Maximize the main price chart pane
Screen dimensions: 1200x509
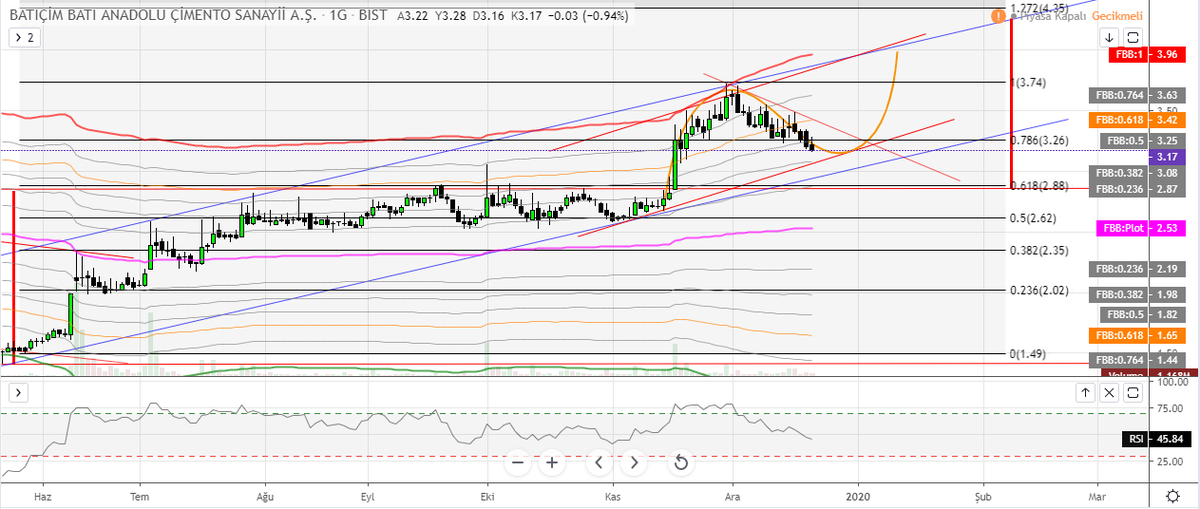(x=1132, y=37)
